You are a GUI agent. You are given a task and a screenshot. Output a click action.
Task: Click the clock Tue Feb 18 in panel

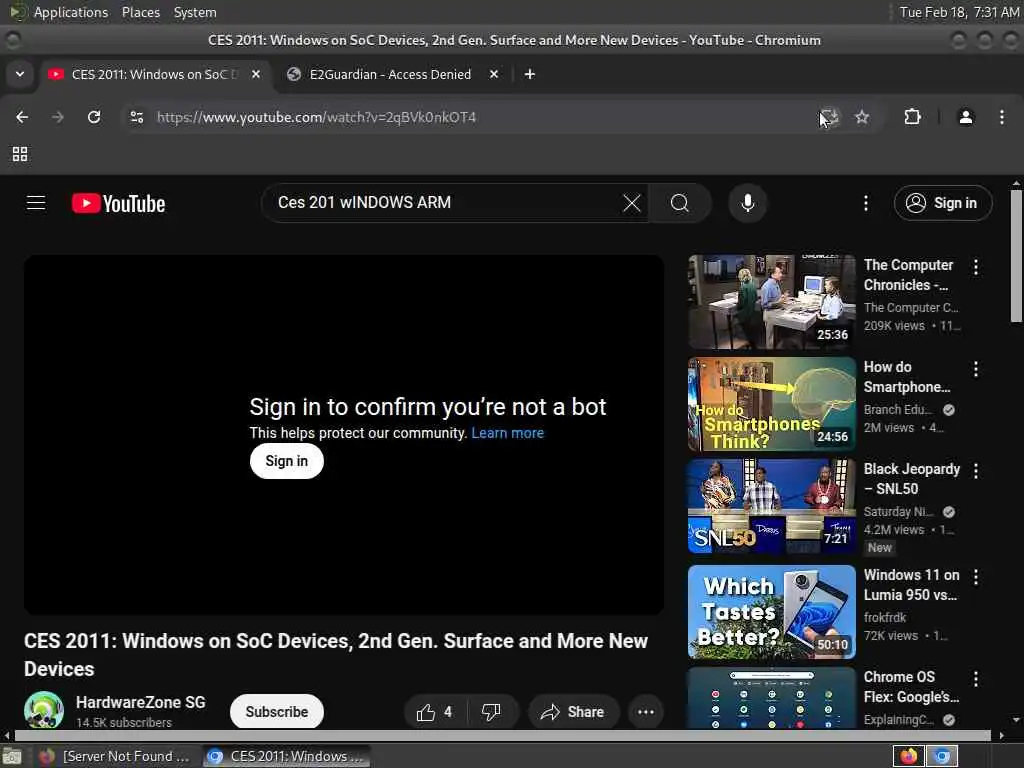pyautogui.click(x=959, y=12)
